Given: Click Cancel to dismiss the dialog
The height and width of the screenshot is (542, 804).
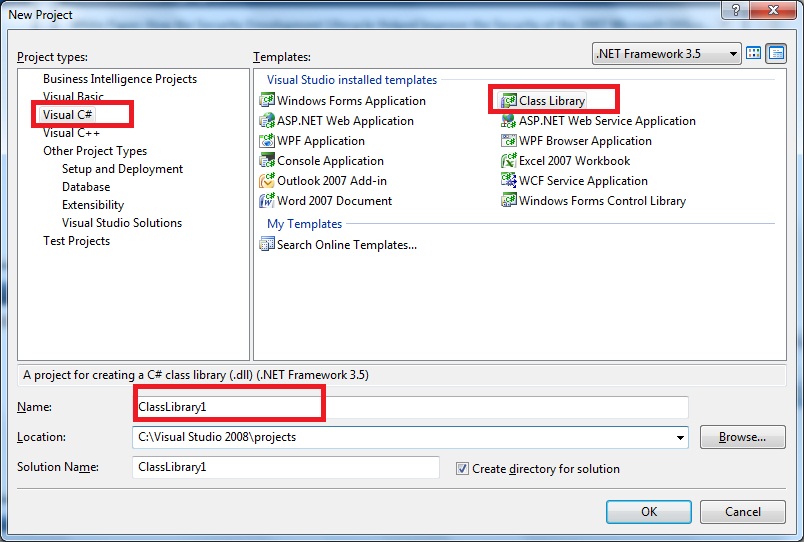Looking at the screenshot, I should pyautogui.click(x=742, y=512).
